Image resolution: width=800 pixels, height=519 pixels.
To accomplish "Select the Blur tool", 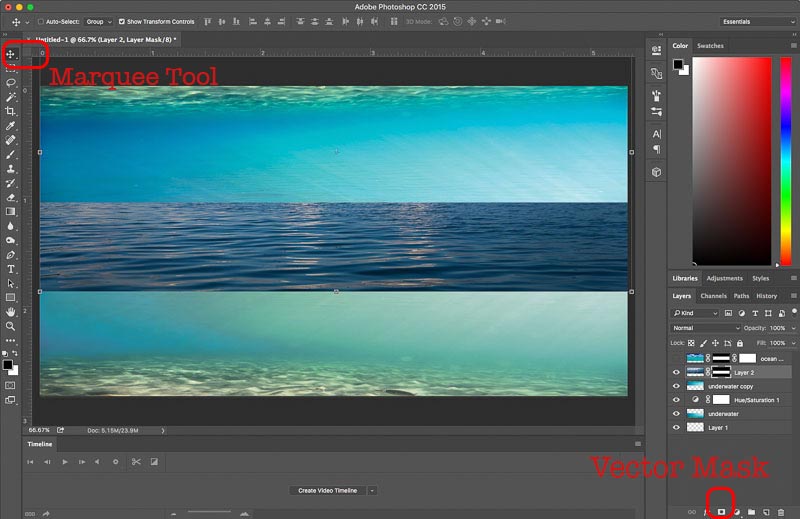I will click(x=10, y=226).
